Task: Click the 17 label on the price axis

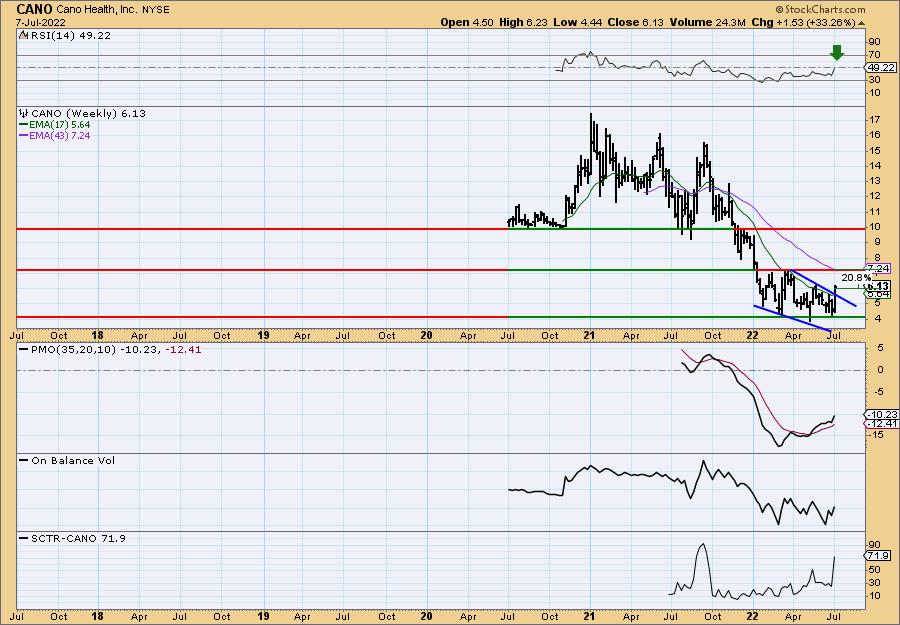Action: (875, 119)
